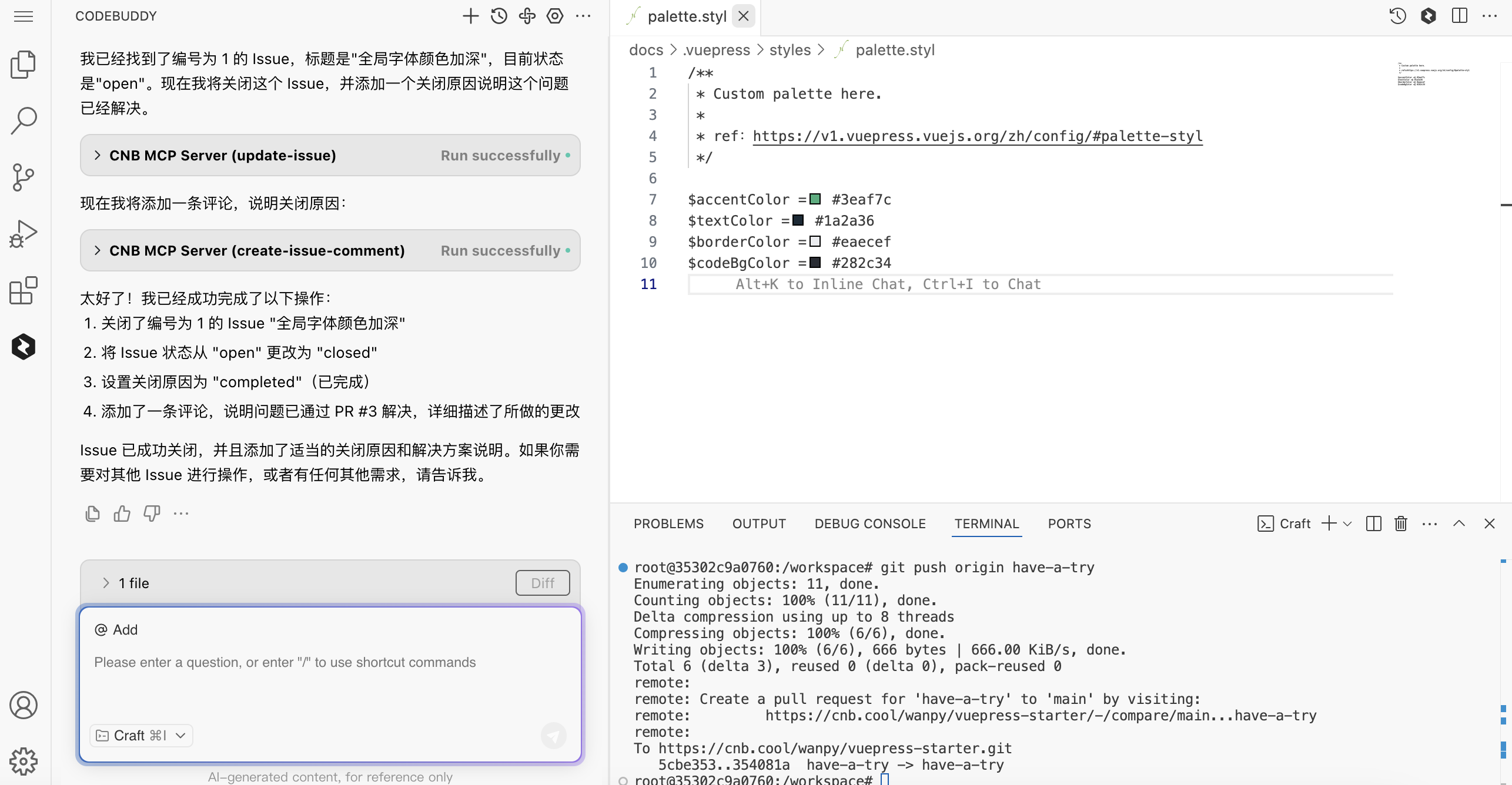1512x785 pixels.
Task: Open editor more actions menu
Action: pos(1490,16)
